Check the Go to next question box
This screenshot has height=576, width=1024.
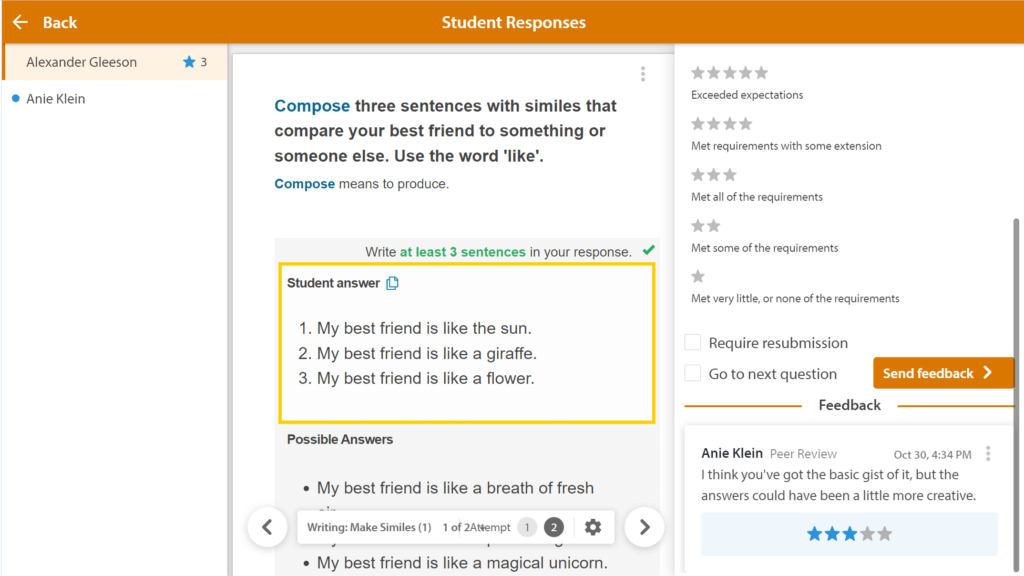(692, 374)
